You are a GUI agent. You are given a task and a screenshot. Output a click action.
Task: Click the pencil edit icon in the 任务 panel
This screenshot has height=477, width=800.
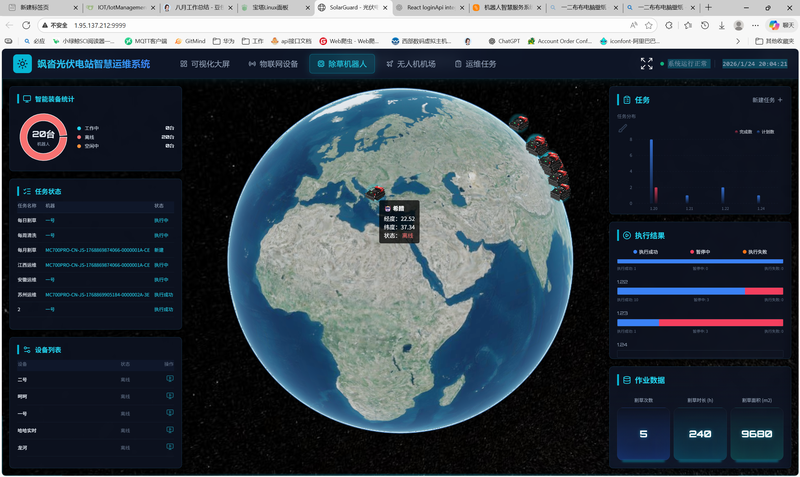[623, 128]
